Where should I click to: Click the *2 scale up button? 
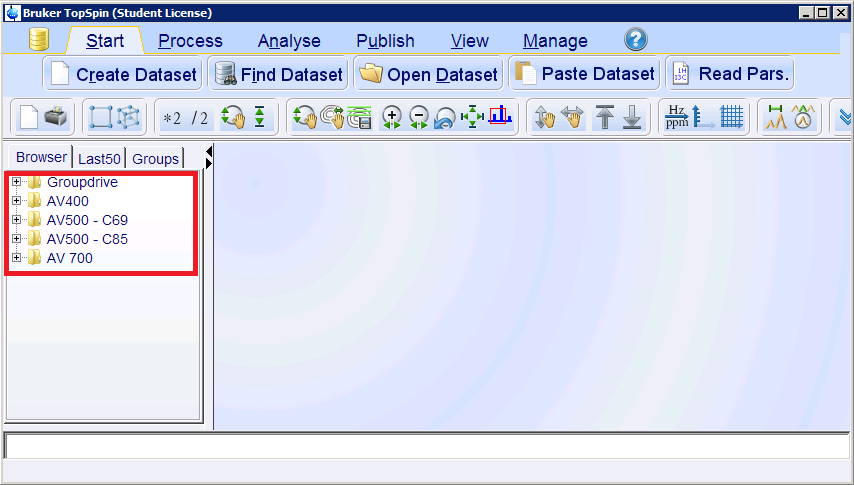(x=173, y=118)
